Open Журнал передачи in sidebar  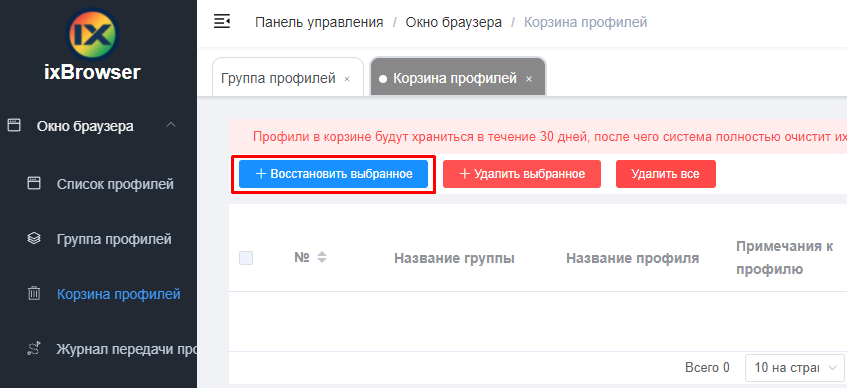(x=126, y=350)
